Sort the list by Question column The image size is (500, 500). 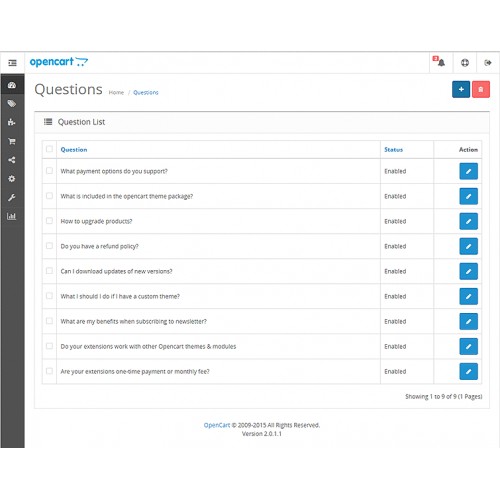(74, 150)
